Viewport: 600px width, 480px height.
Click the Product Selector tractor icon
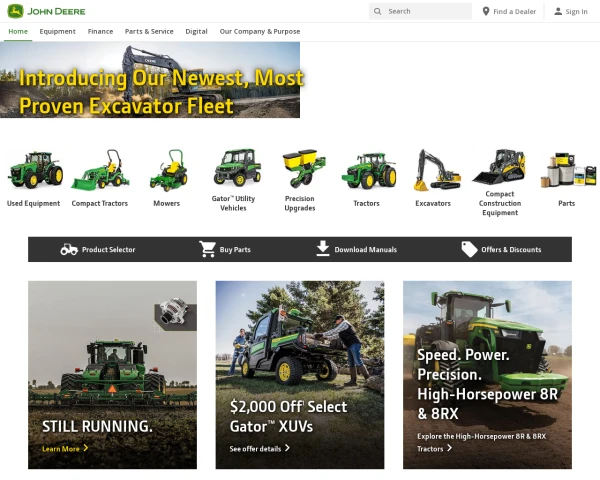coord(69,250)
